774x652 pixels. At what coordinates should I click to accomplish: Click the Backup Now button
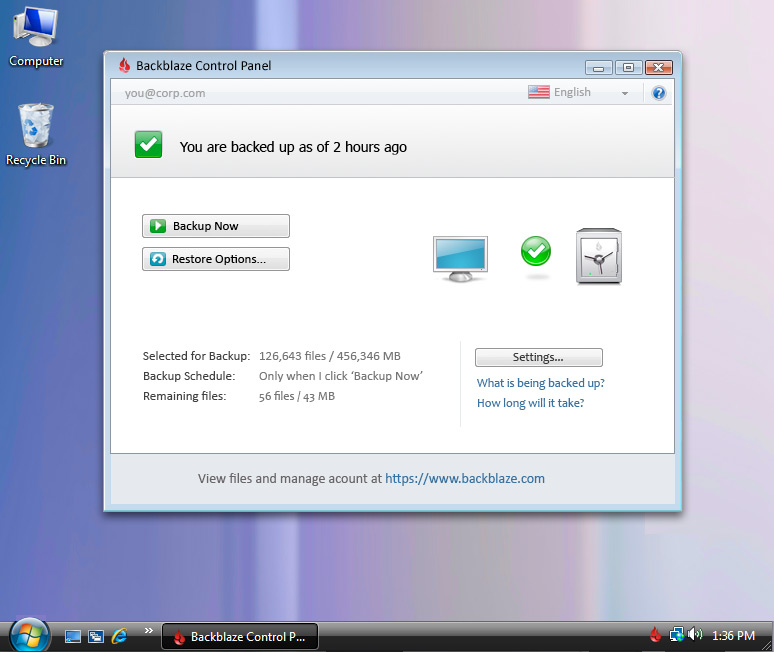pyautogui.click(x=216, y=226)
